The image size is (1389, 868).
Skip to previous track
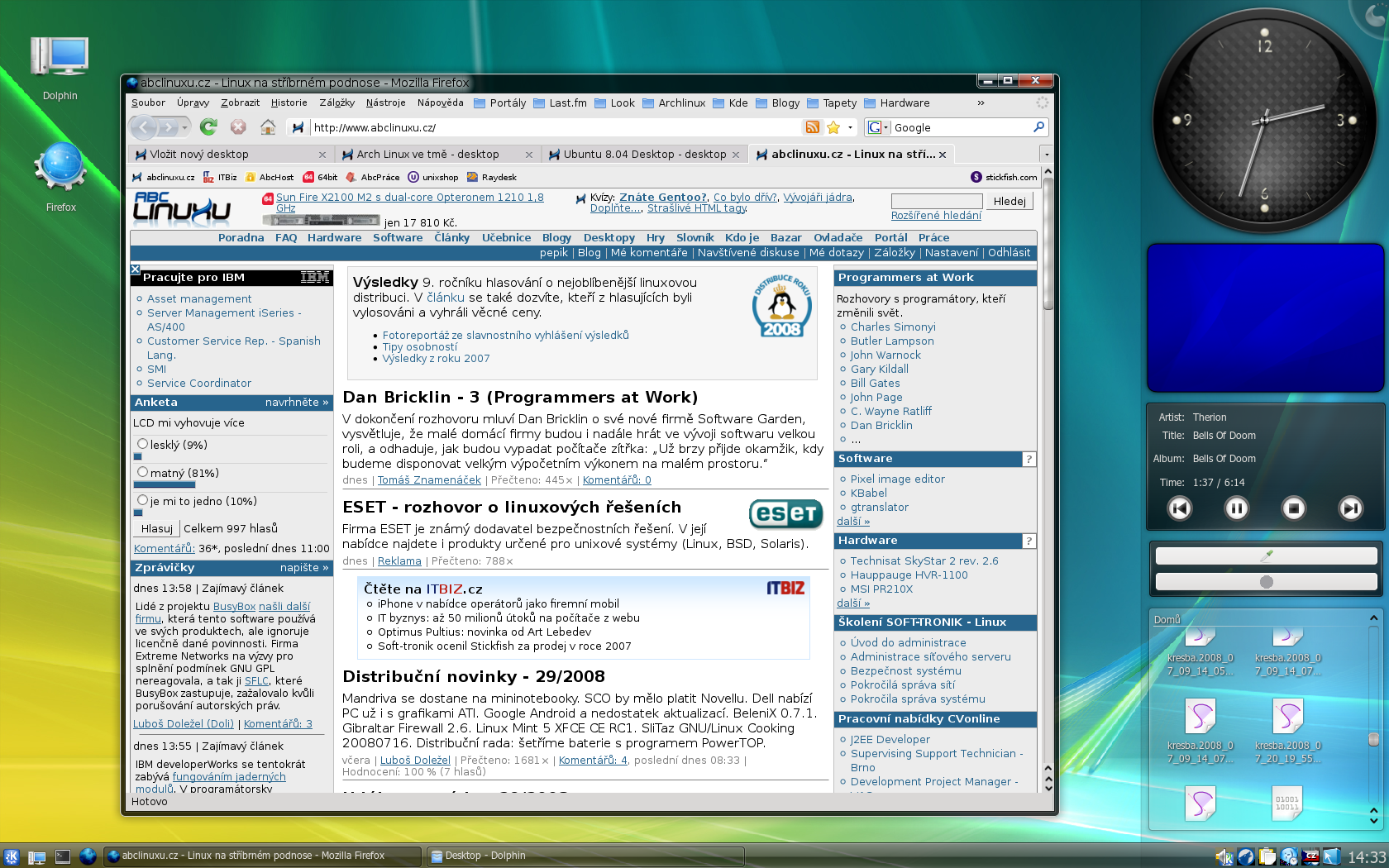coord(1180,508)
